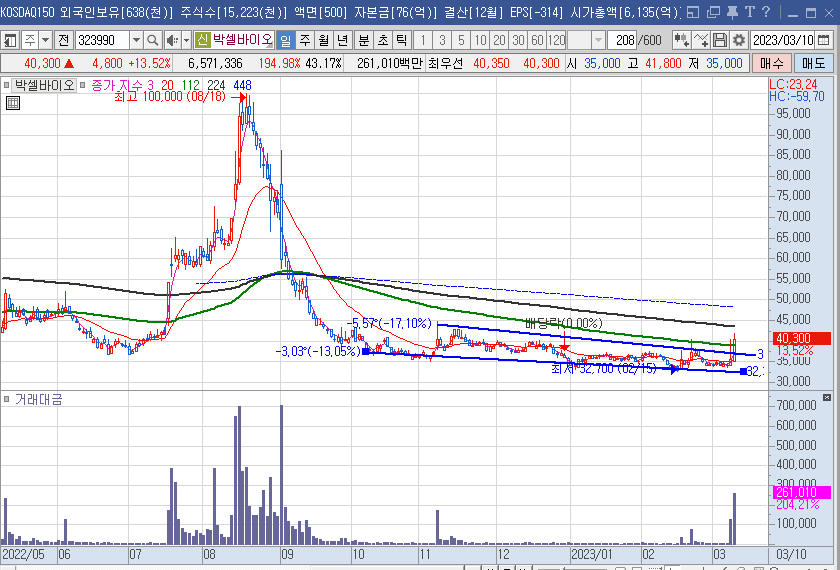Click the moving average period 112 label
Image resolution: width=840 pixels, height=570 pixels.
(191, 85)
